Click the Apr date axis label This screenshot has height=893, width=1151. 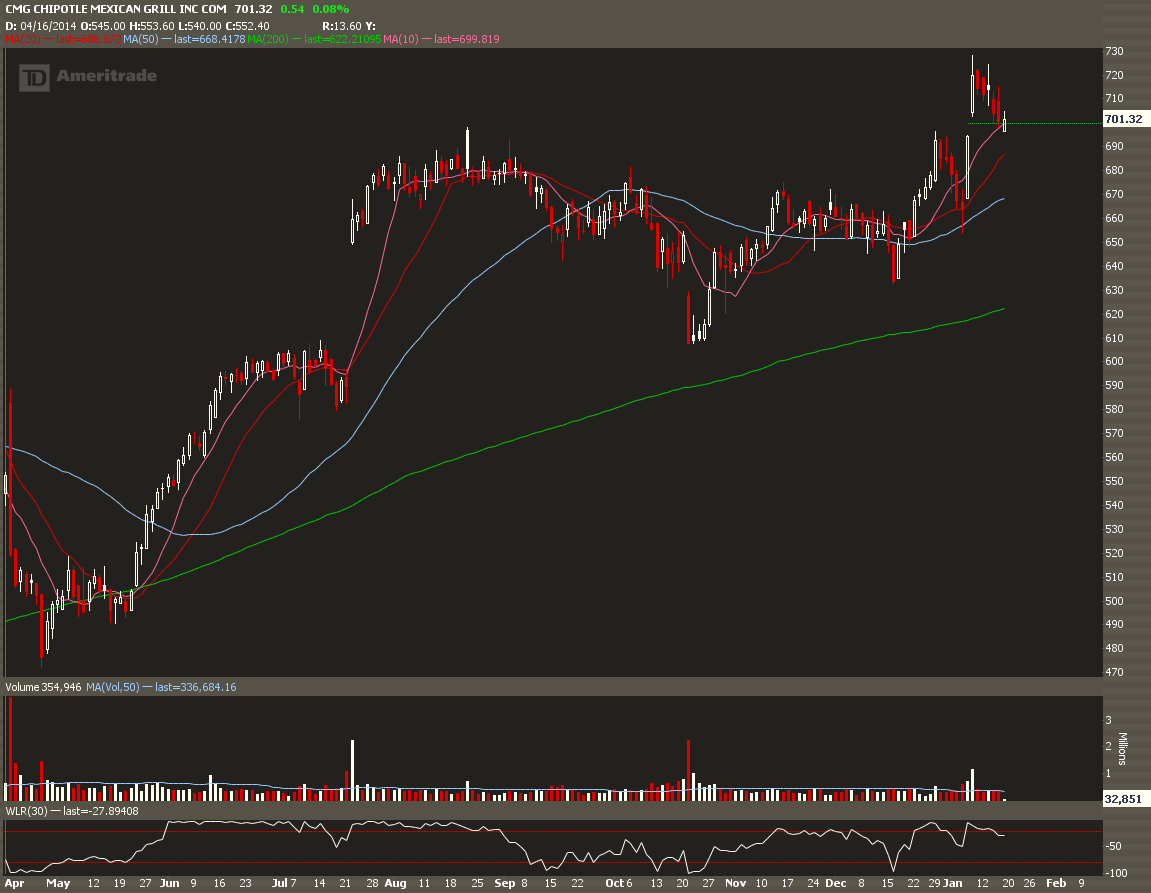14,883
